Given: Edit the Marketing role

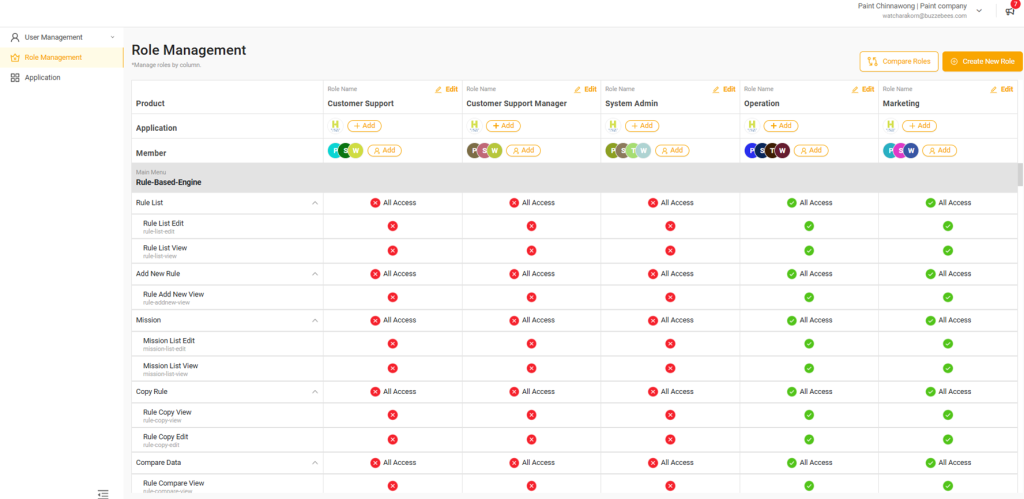Looking at the screenshot, I should [1002, 89].
